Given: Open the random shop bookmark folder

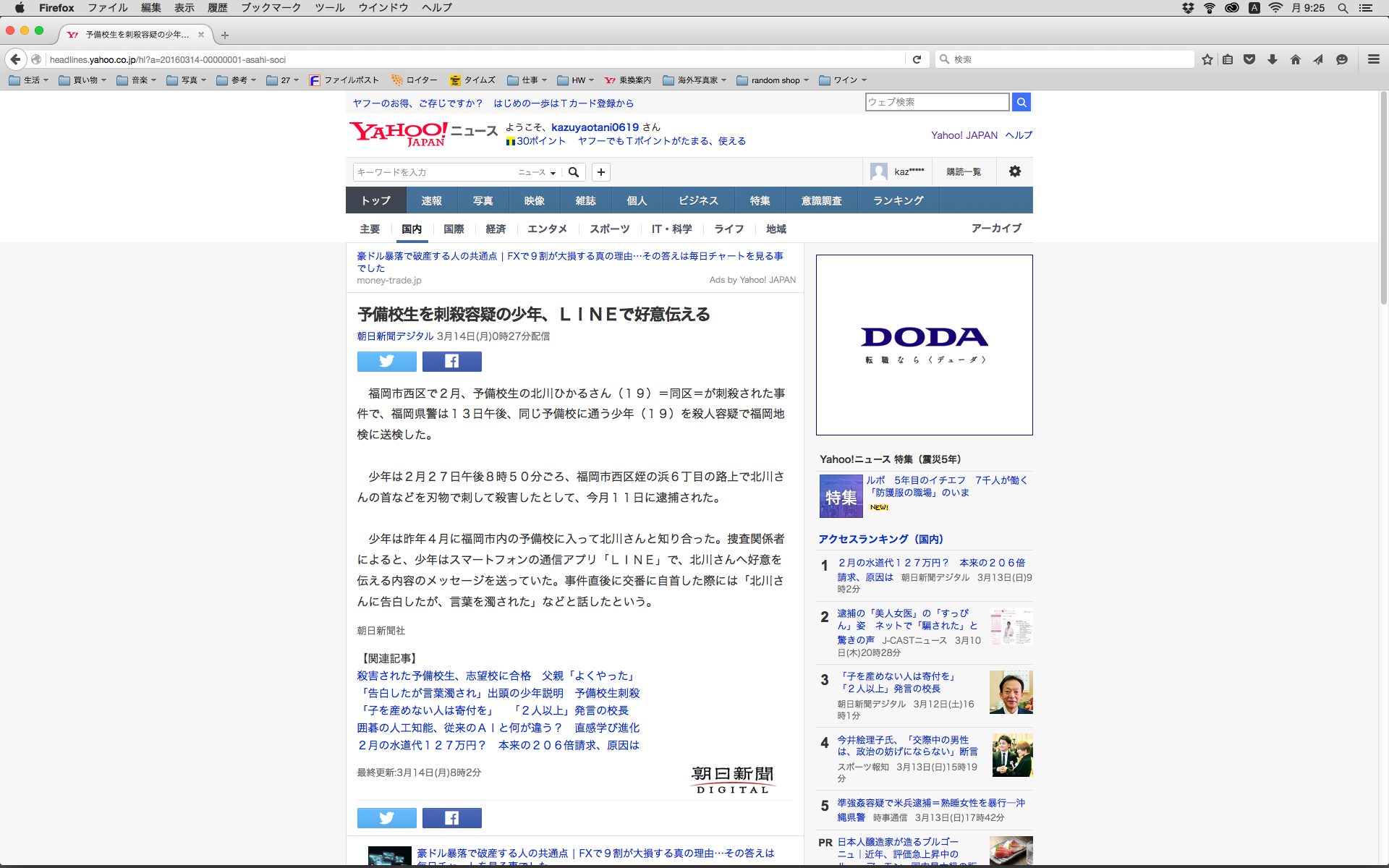Looking at the screenshot, I should point(774,80).
